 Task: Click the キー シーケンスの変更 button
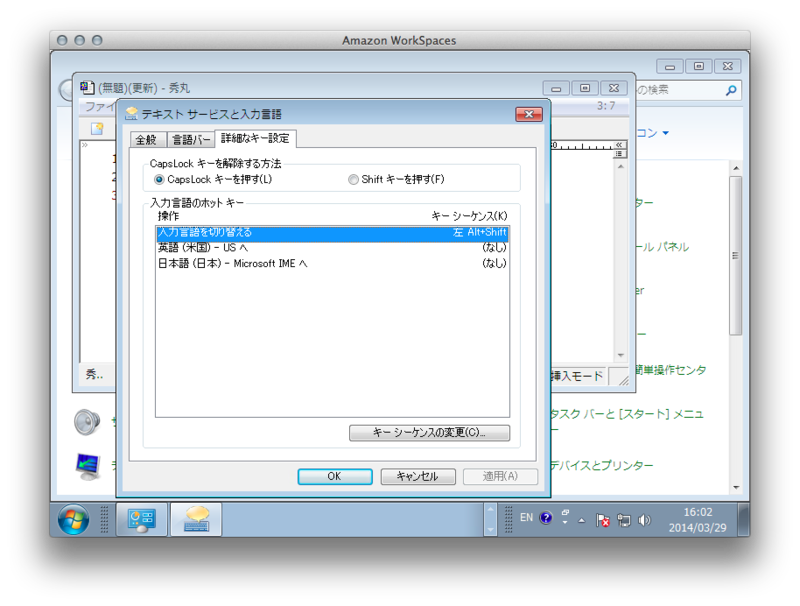point(429,433)
